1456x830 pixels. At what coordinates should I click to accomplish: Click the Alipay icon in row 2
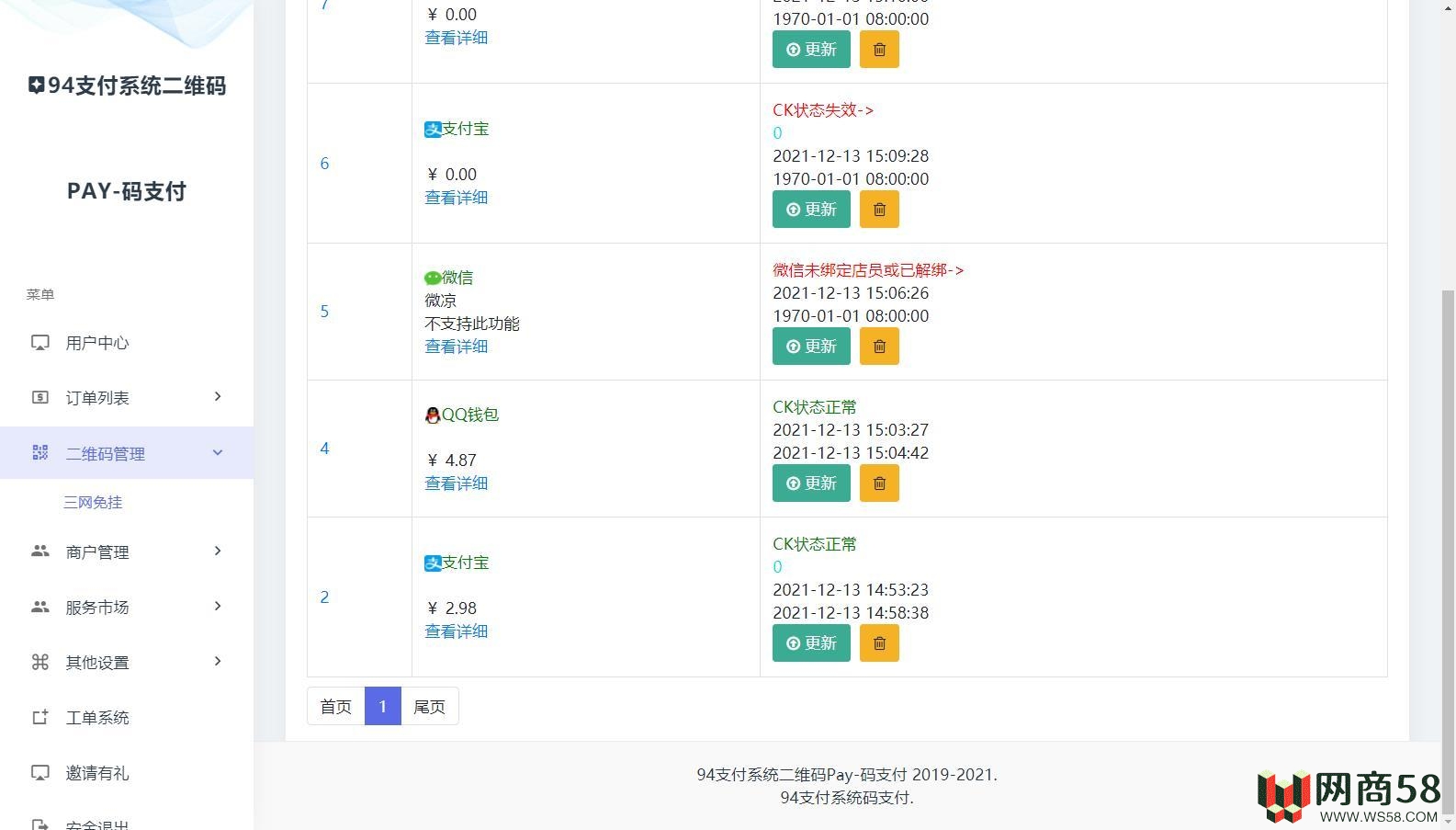coord(433,563)
